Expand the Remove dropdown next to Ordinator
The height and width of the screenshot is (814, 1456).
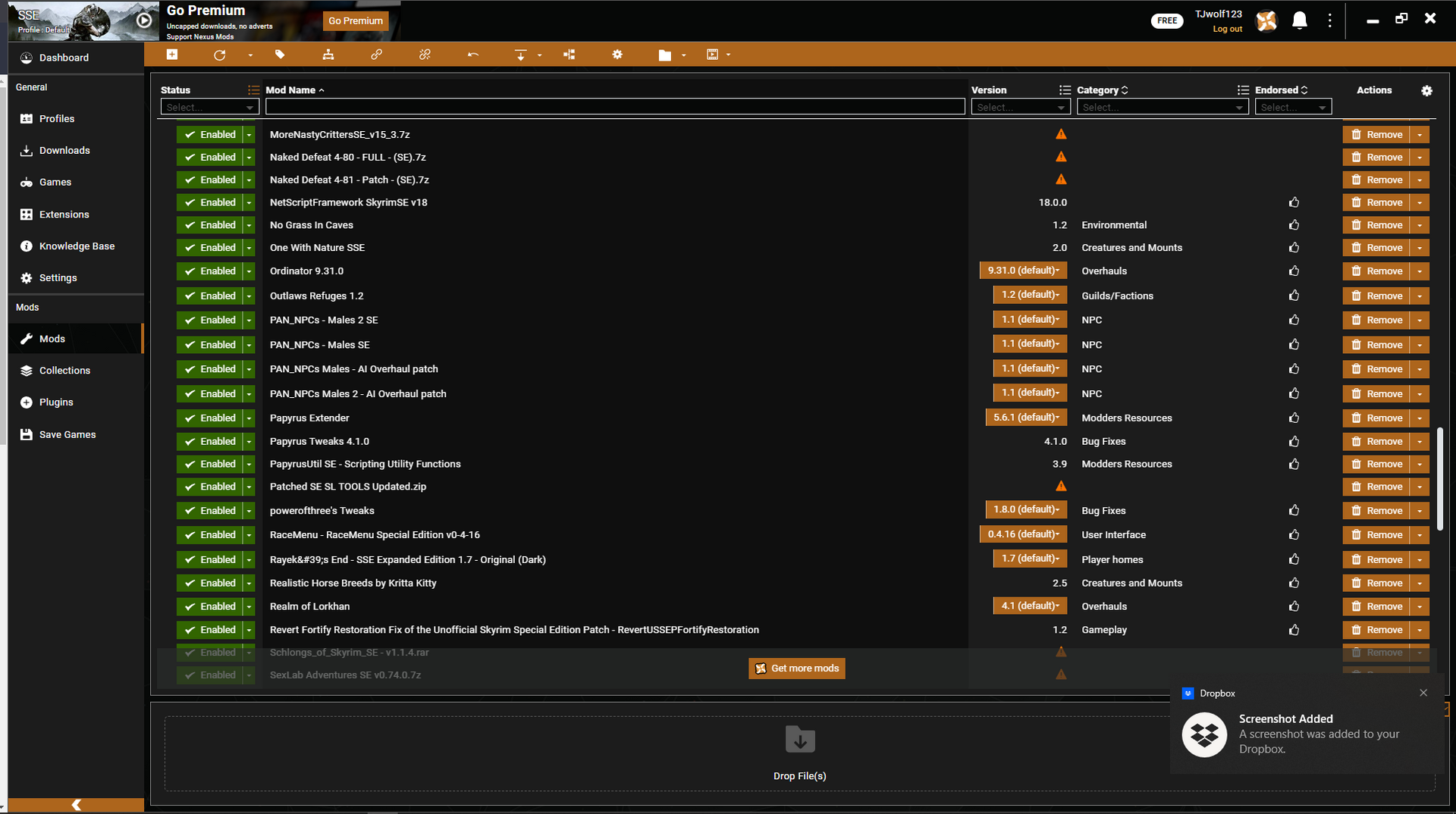click(x=1419, y=271)
